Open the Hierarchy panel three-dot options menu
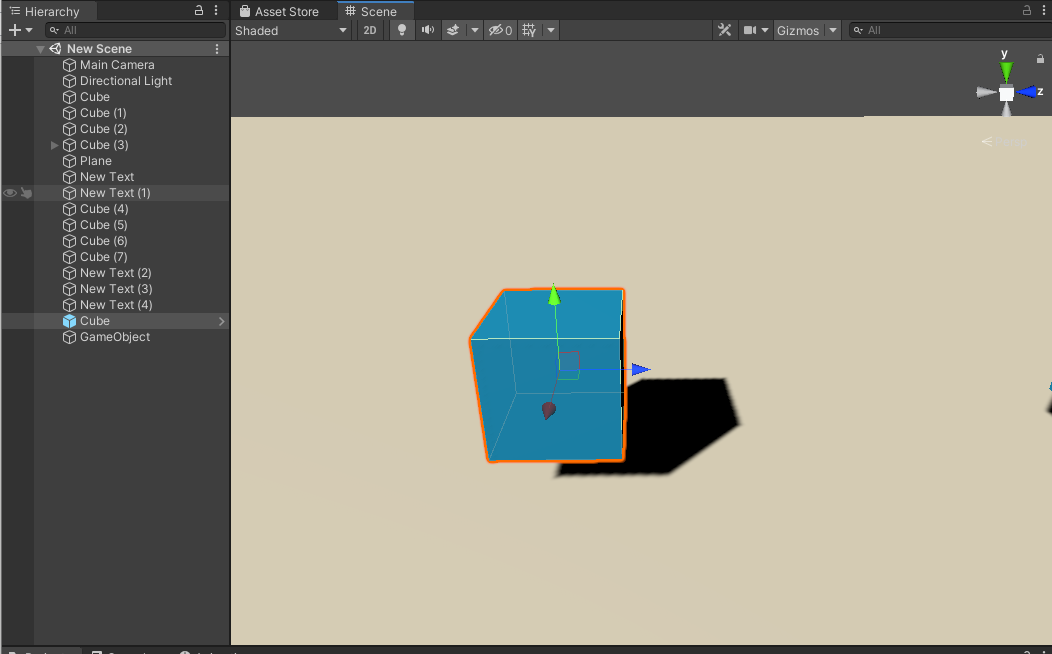Screen dimensions: 1052x654 (x=216, y=10)
